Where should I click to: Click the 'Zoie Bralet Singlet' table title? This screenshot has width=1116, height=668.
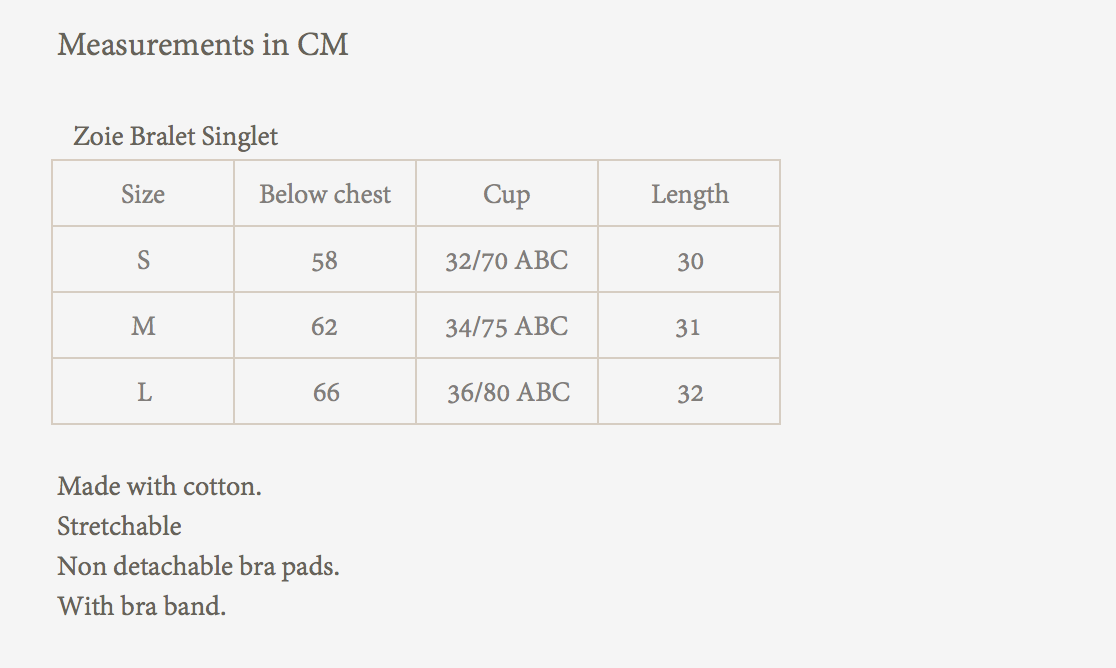pos(176,136)
